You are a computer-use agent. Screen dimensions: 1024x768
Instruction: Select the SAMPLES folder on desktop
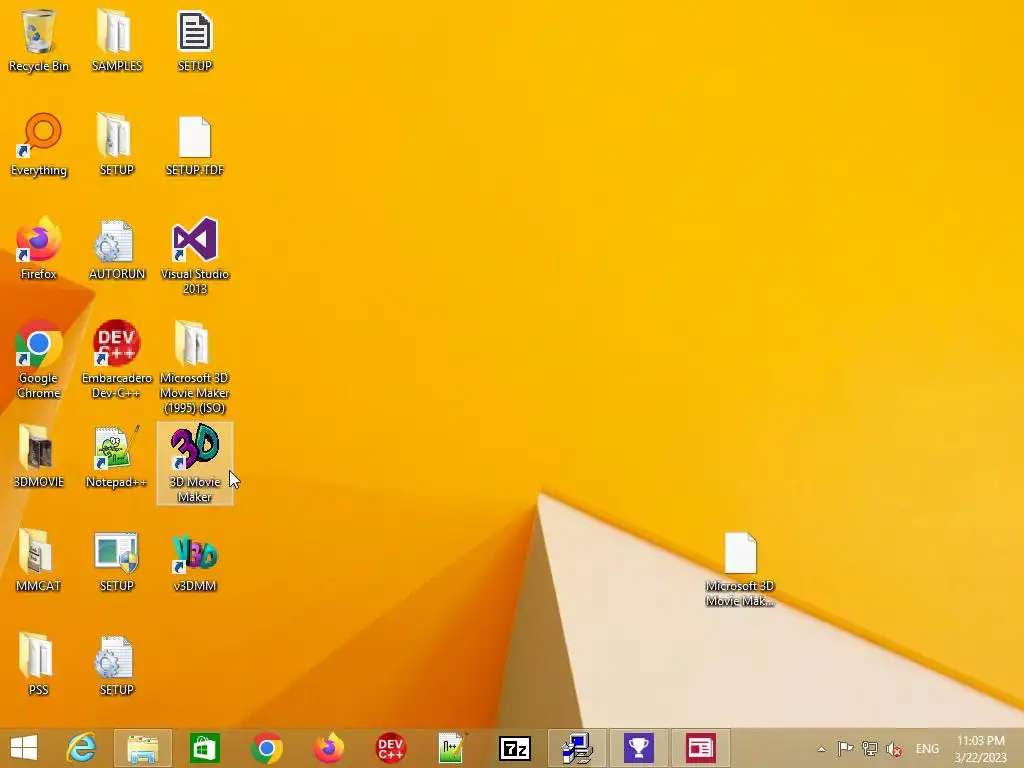(116, 40)
